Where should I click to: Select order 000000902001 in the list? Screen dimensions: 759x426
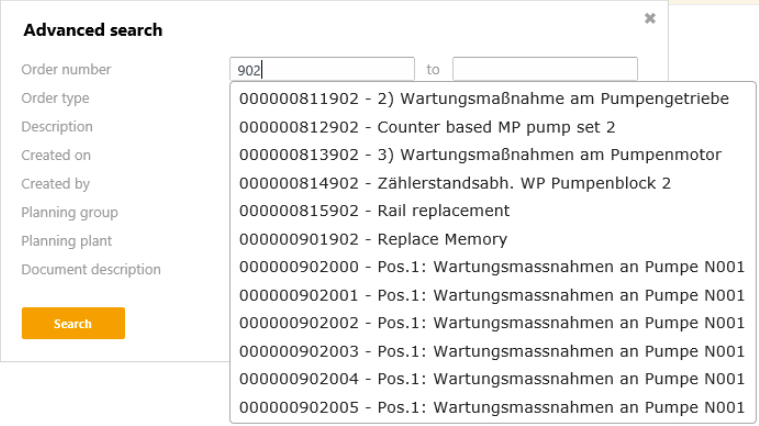tap(492, 295)
